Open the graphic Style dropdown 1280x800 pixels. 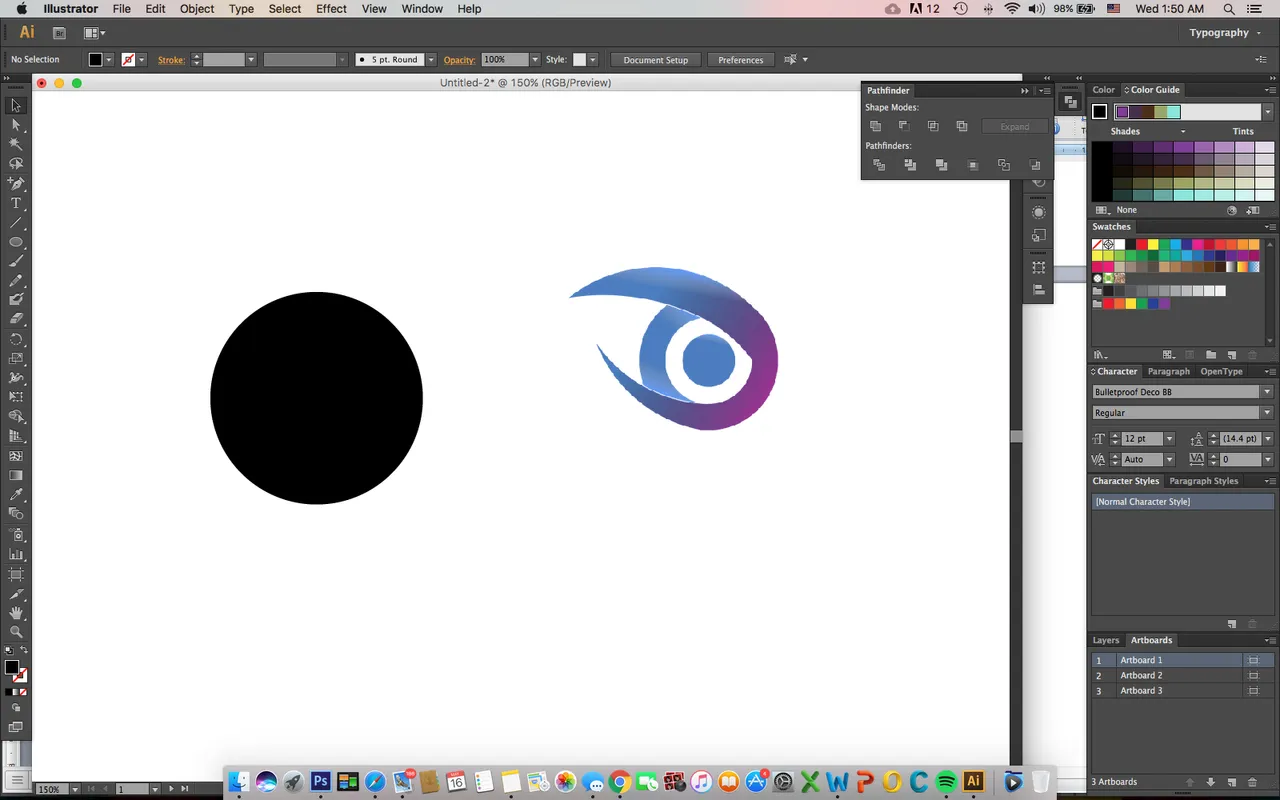[593, 60]
